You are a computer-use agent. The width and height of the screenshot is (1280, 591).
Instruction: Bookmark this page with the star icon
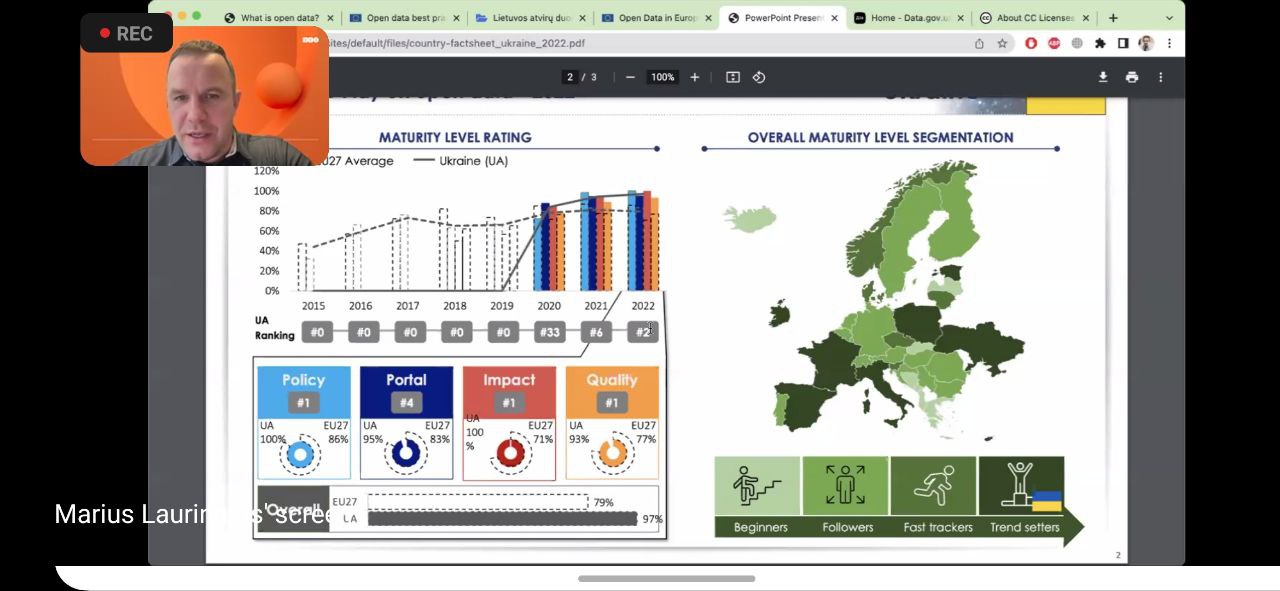point(1002,43)
